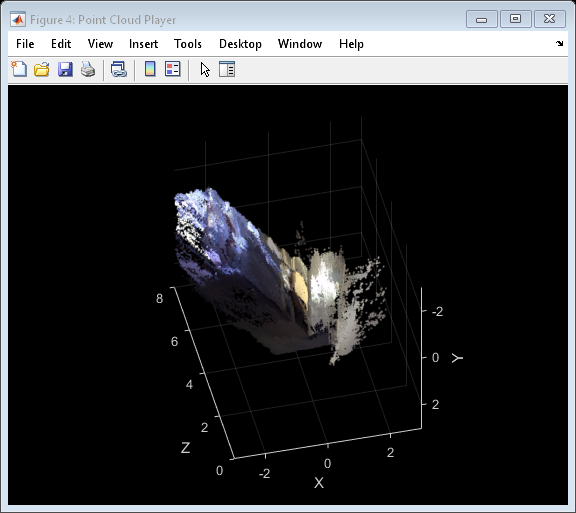
Task: Dock the figure using corner arrow
Action: 559,43
